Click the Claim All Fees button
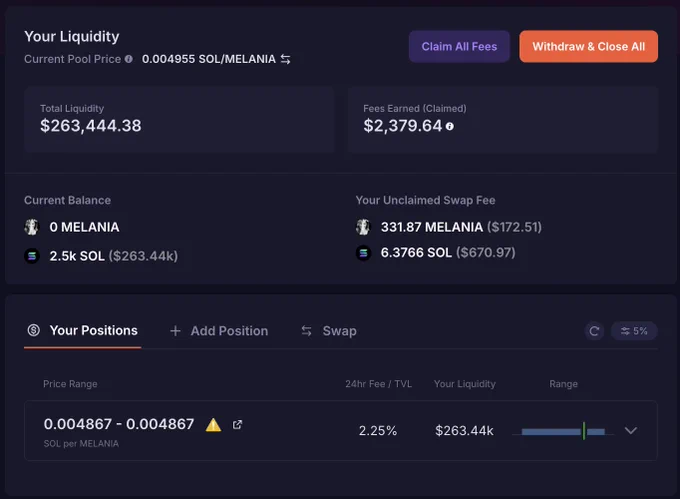This screenshot has width=680, height=499. [x=459, y=46]
